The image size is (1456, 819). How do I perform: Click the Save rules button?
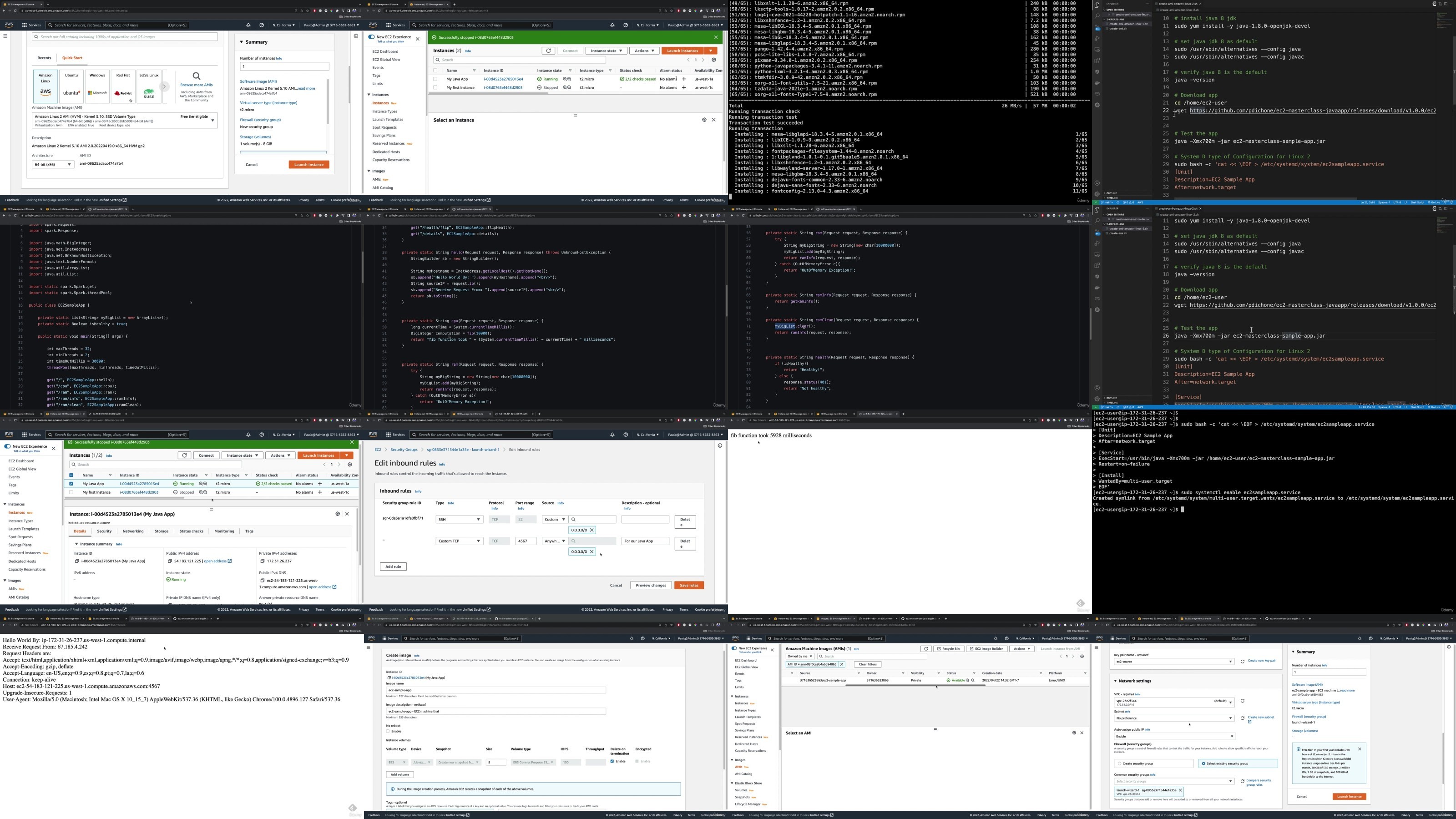pos(688,585)
